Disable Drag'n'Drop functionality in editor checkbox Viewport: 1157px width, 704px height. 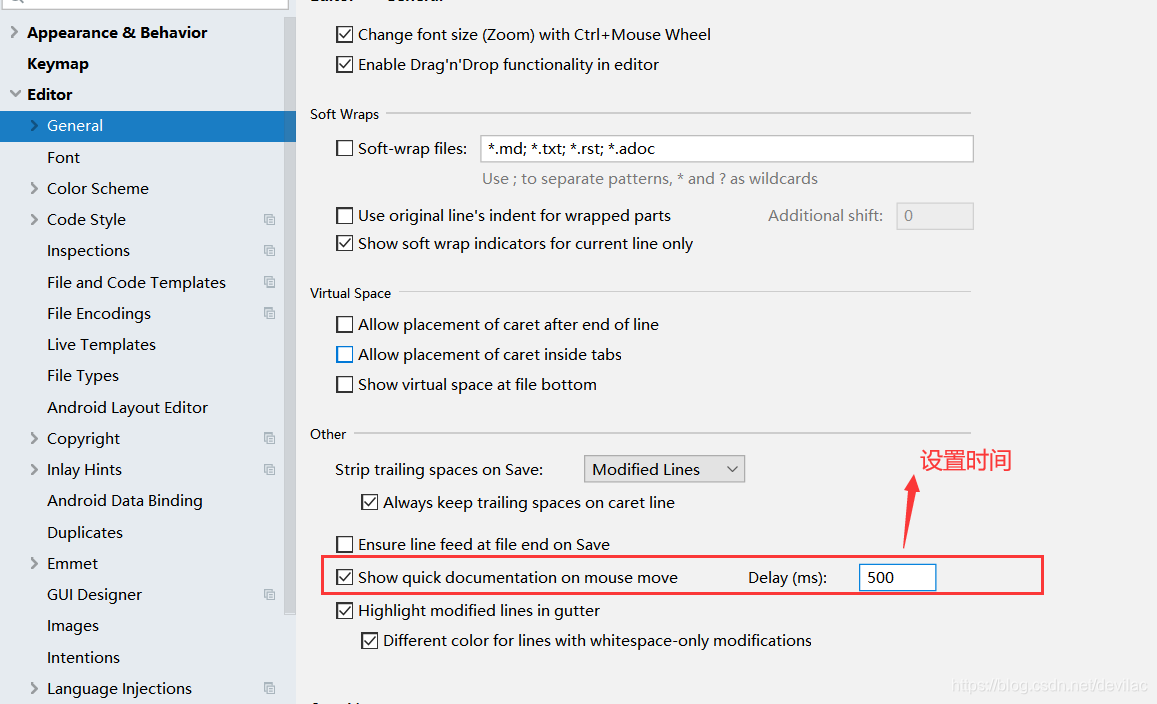click(345, 64)
